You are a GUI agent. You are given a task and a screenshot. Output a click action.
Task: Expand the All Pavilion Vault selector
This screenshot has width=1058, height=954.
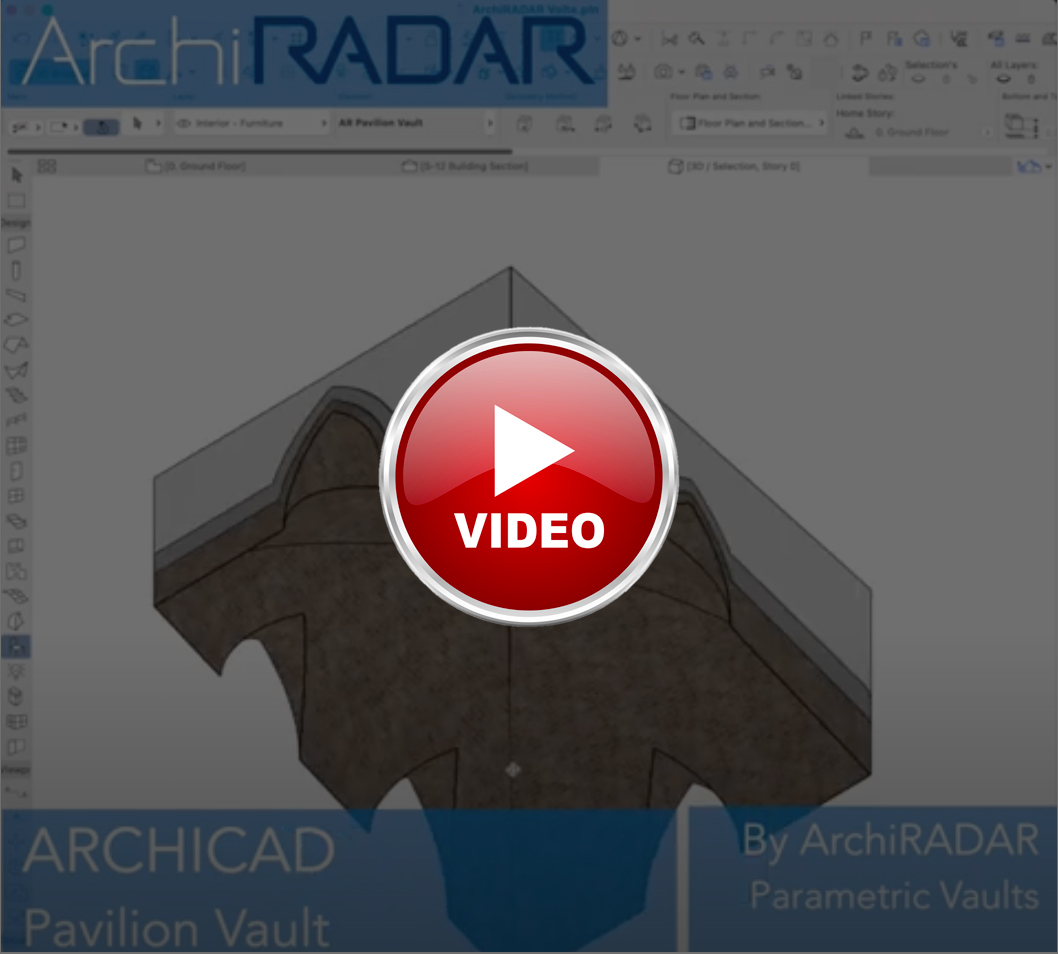click(x=490, y=123)
